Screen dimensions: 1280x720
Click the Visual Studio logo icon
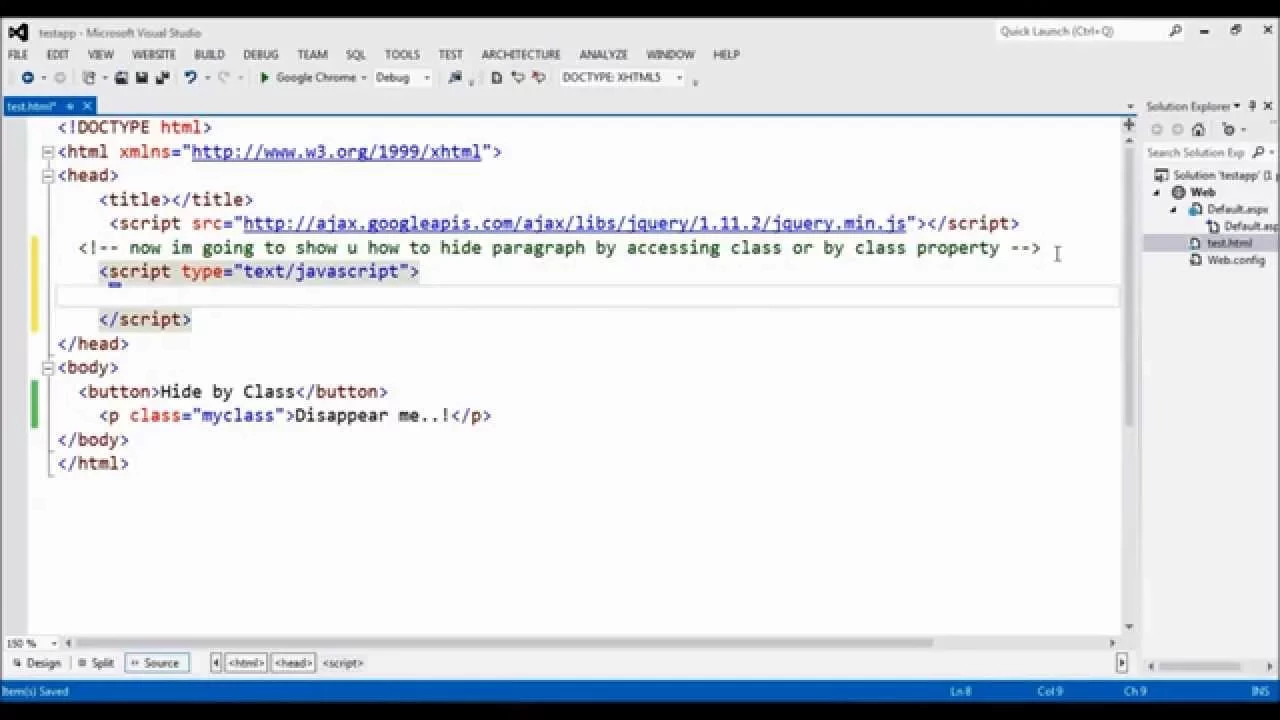coord(17,32)
